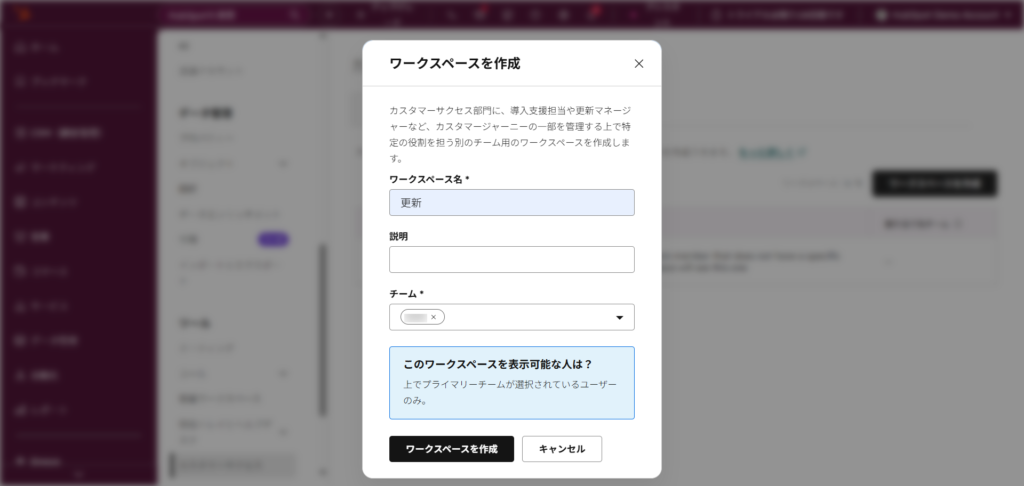Viewport: 1024px width, 486px height.
Task: Click the キャンセル button
Action: [x=562, y=449]
